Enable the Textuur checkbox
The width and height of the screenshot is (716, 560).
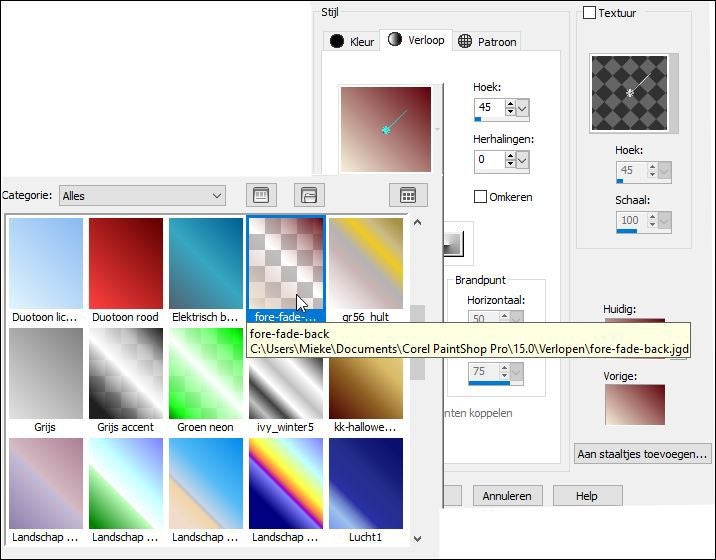pos(589,13)
